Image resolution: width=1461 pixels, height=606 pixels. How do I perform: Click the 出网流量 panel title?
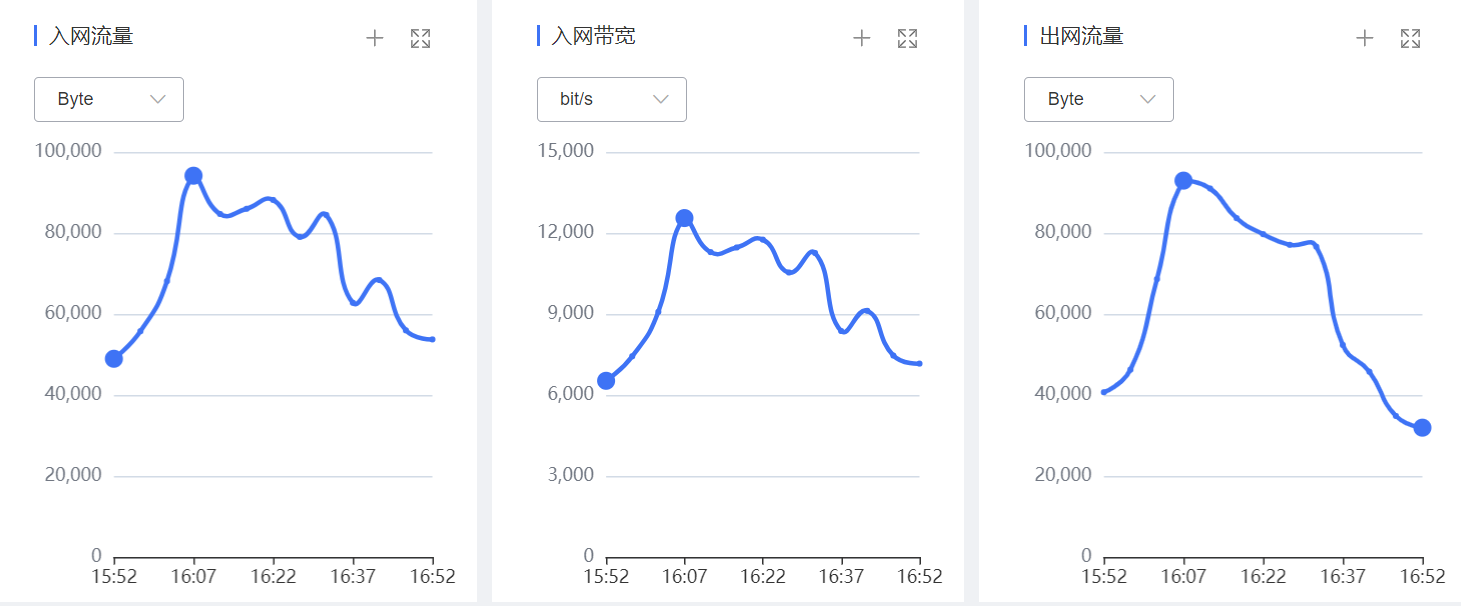point(1081,37)
